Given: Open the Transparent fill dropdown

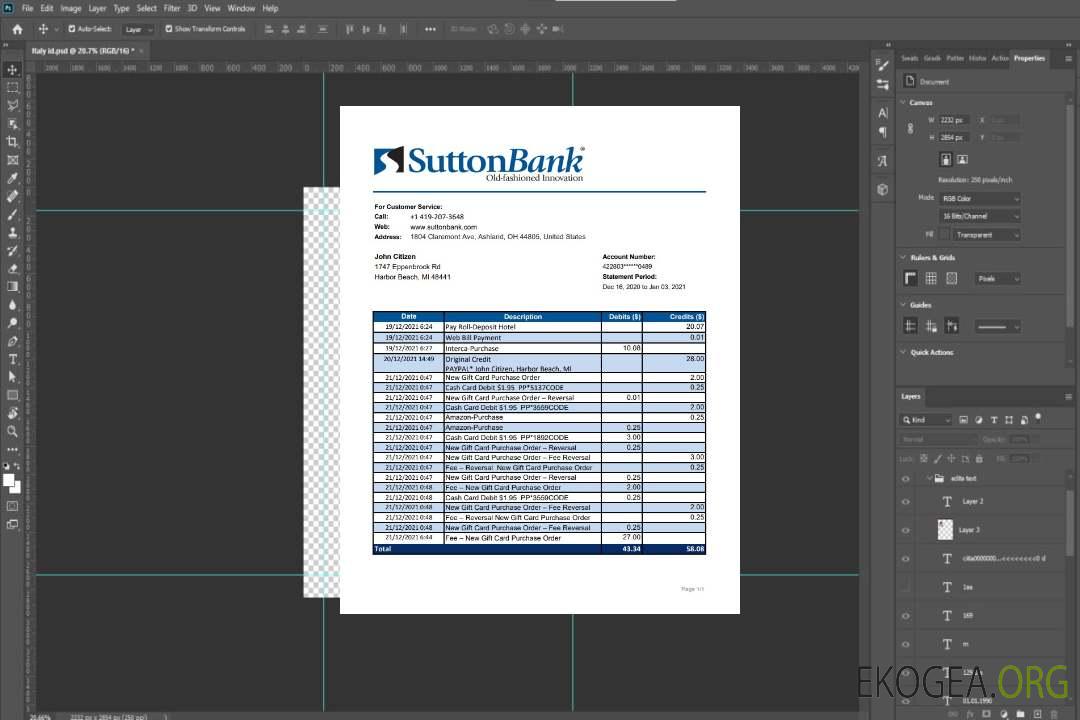Looking at the screenshot, I should (986, 235).
